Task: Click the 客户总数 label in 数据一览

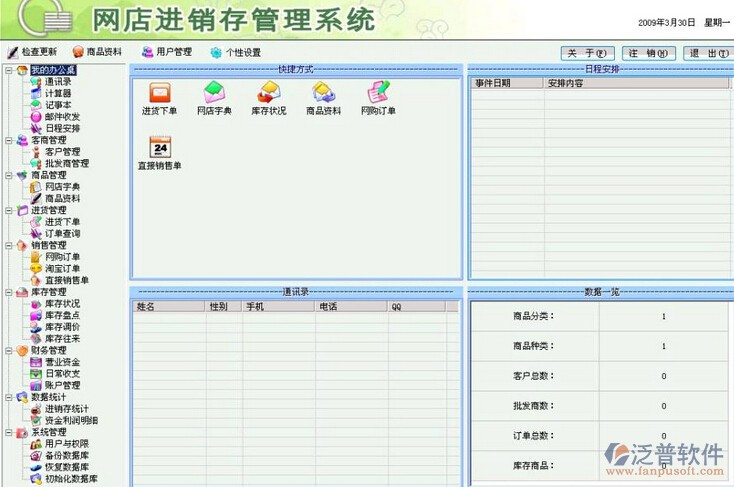Action: pos(534,376)
